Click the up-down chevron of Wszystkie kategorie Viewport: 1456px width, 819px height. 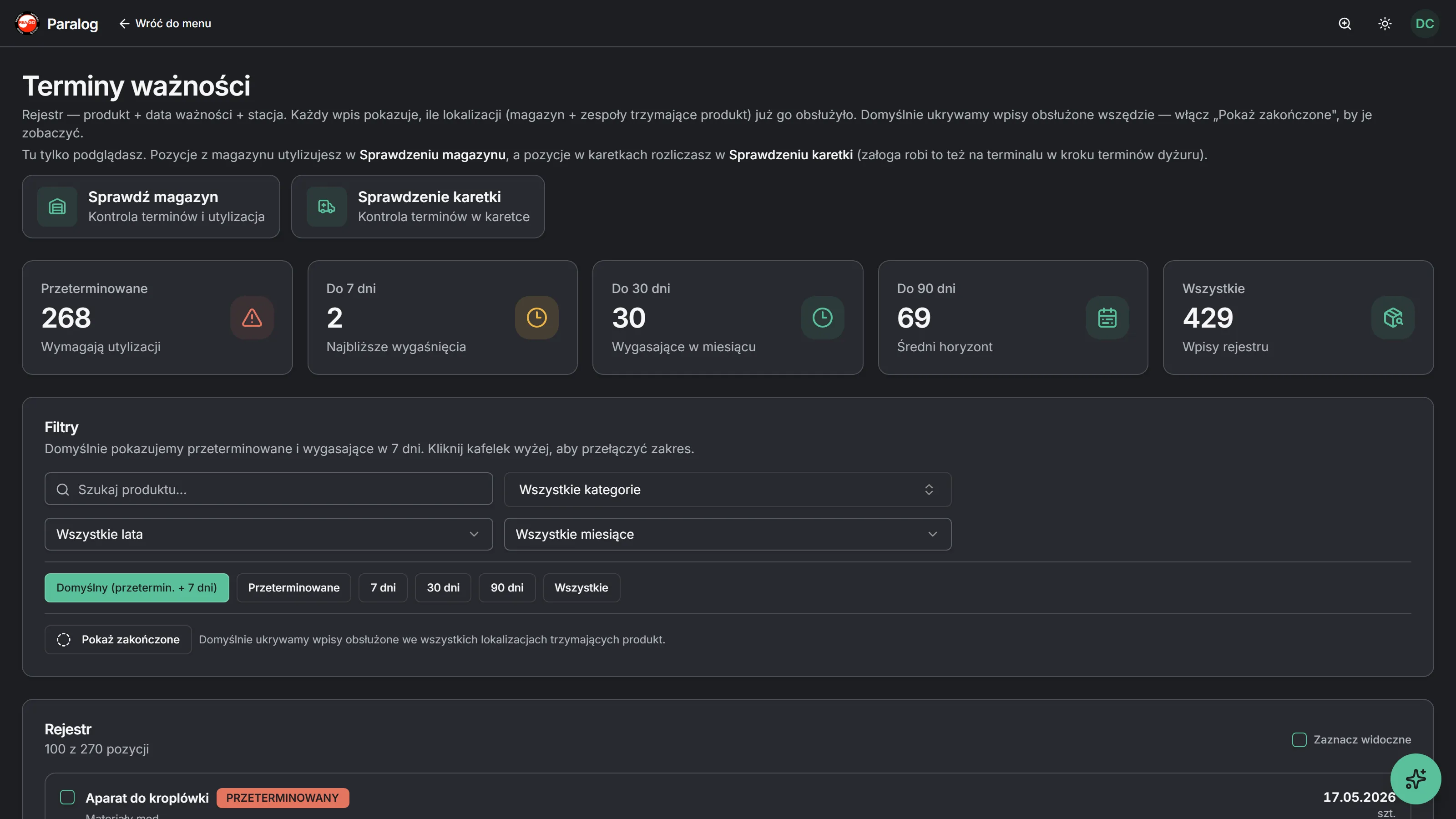(x=929, y=490)
